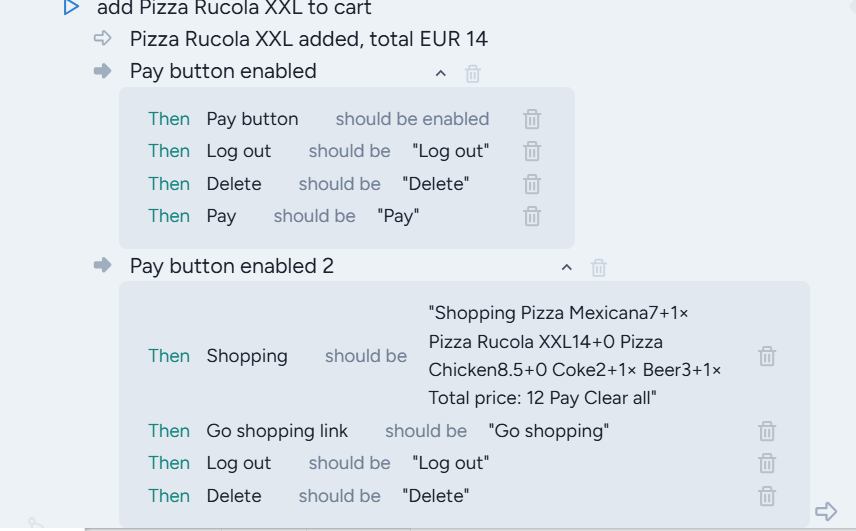Edit the "Go shopping" expected value
Viewport: 856px width, 531px height.
548,431
